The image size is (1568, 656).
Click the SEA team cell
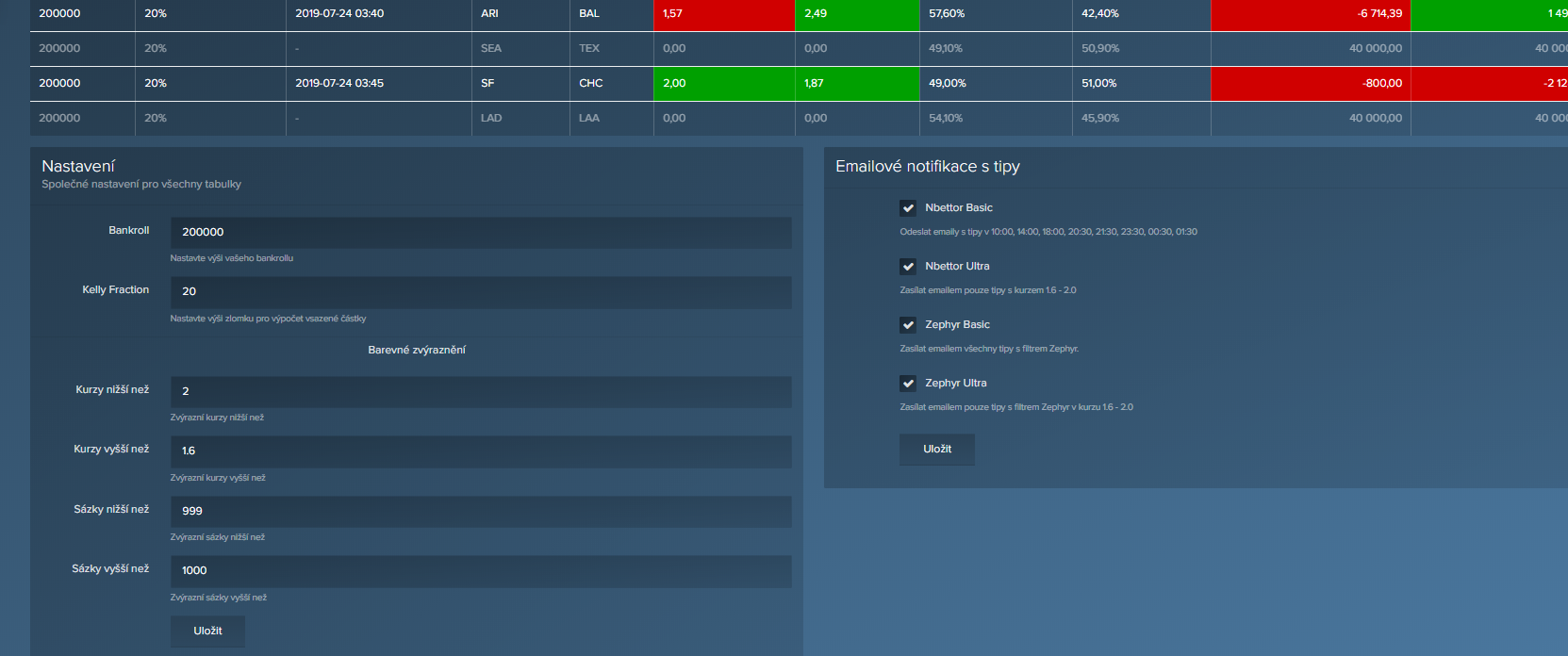[520, 49]
